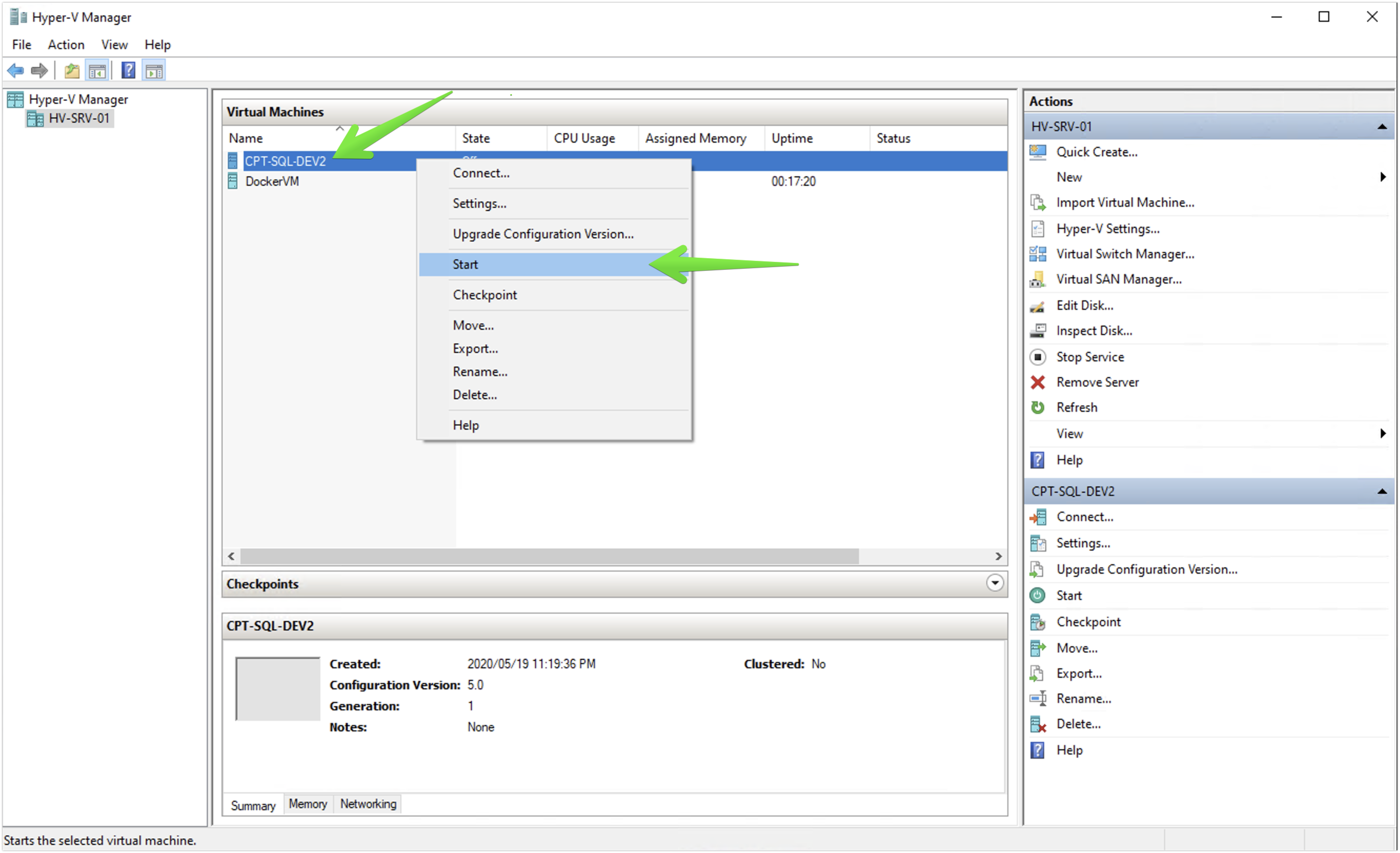Click the VM preview thumbnail
Viewport: 1400px width, 853px height.
[278, 689]
